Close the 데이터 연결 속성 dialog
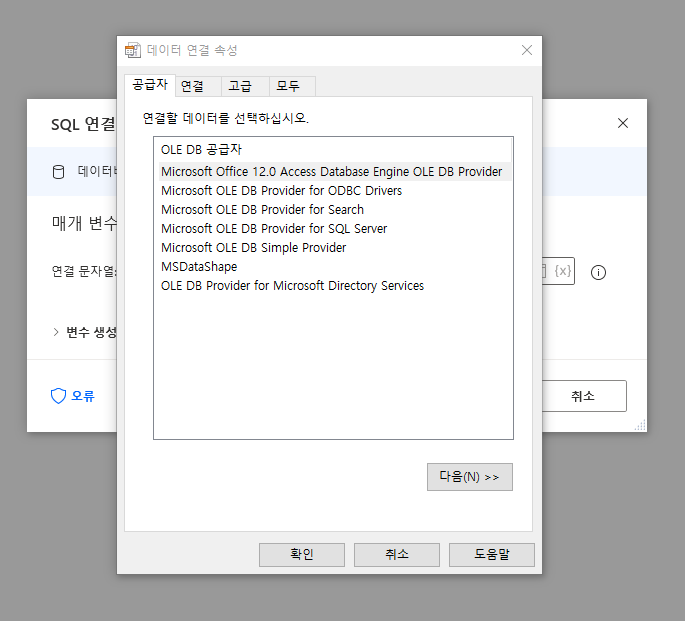This screenshot has width=685, height=621. 527,50
